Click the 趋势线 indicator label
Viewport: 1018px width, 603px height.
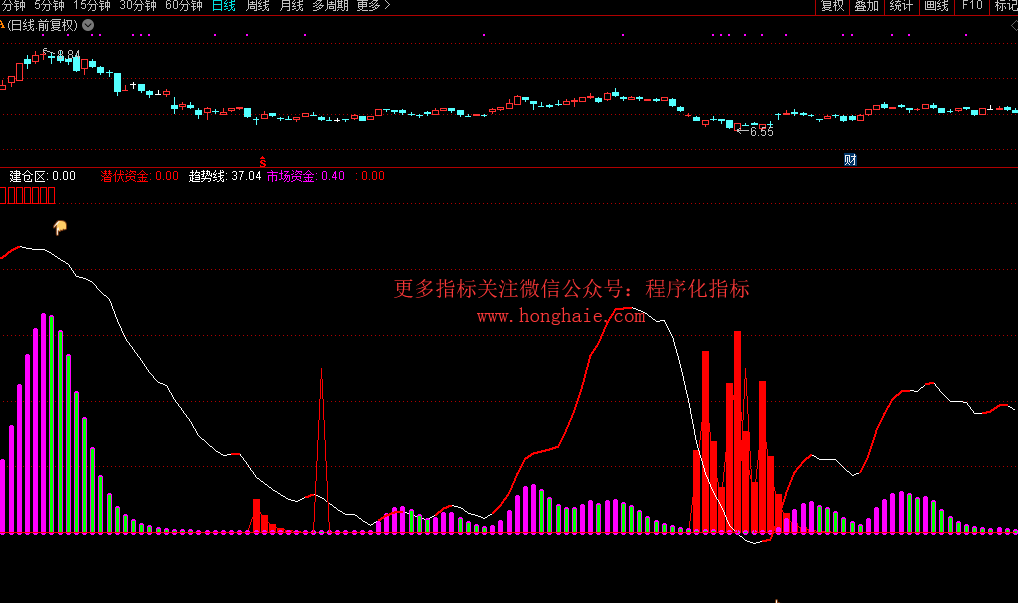pyautogui.click(x=208, y=176)
